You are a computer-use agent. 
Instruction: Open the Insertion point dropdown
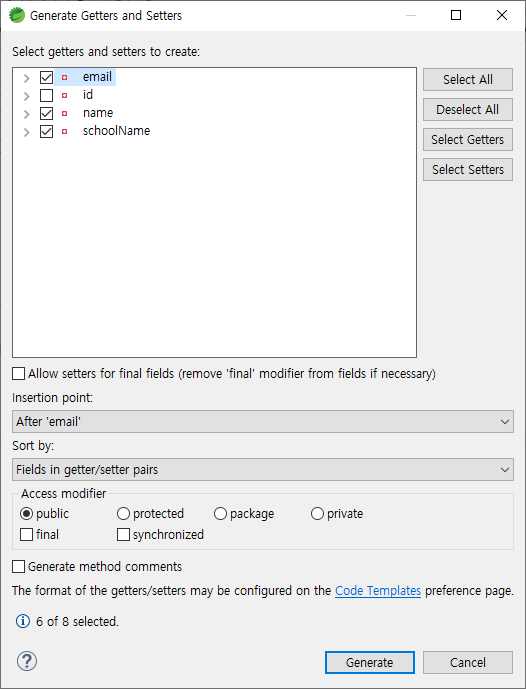point(263,421)
